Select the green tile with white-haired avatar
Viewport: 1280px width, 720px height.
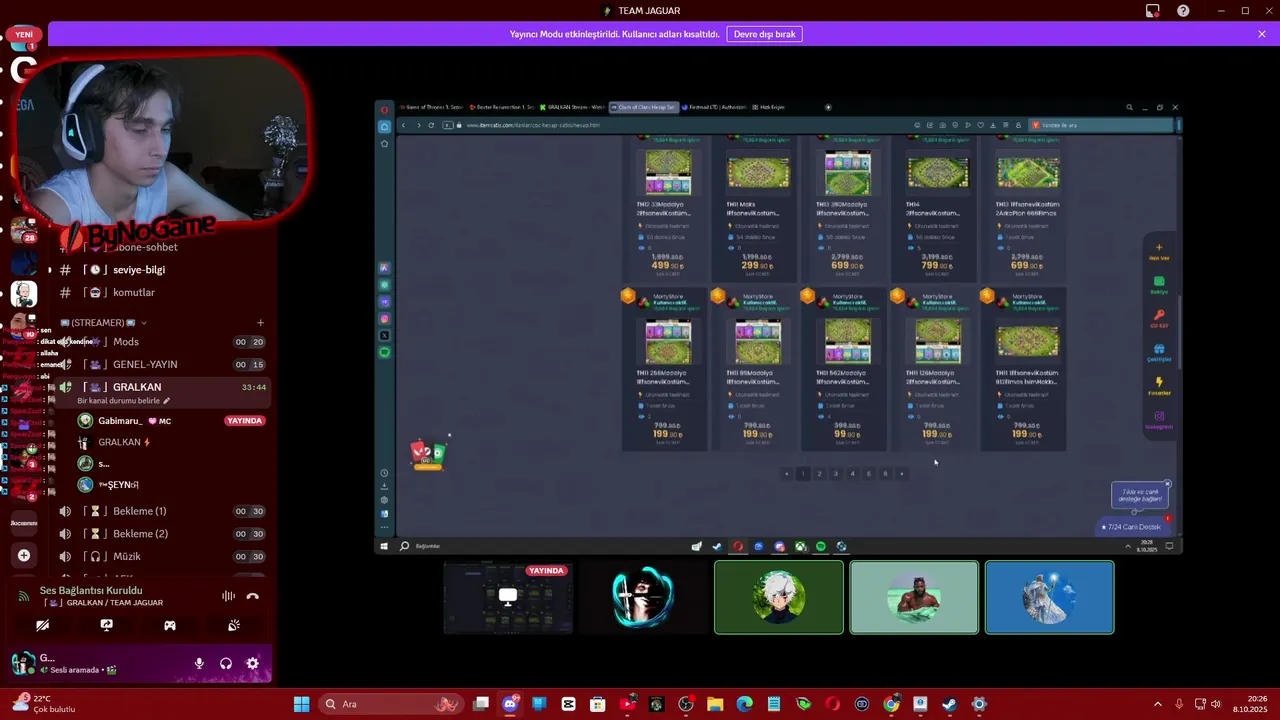pos(779,598)
